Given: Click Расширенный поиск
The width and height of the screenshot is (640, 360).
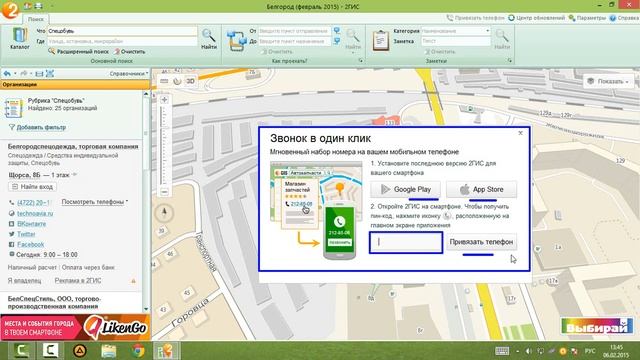Looking at the screenshot, I should click(79, 51).
